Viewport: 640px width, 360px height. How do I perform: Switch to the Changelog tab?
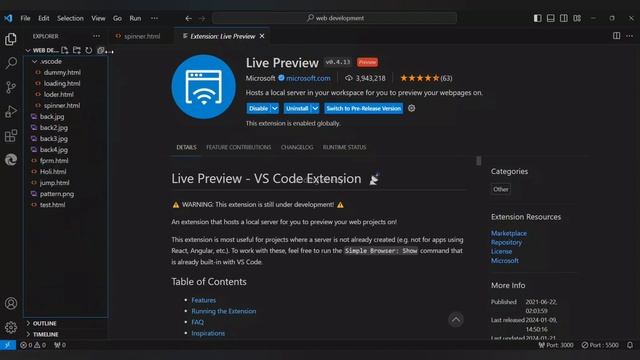point(297,147)
